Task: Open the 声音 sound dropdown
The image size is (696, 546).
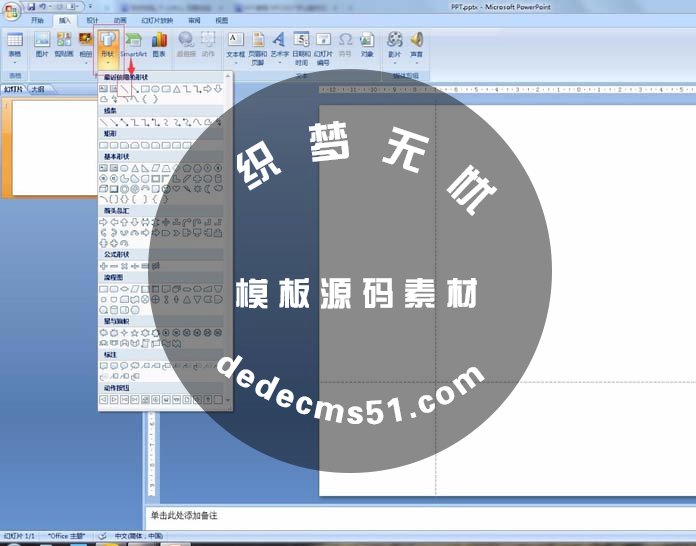Action: 416,48
